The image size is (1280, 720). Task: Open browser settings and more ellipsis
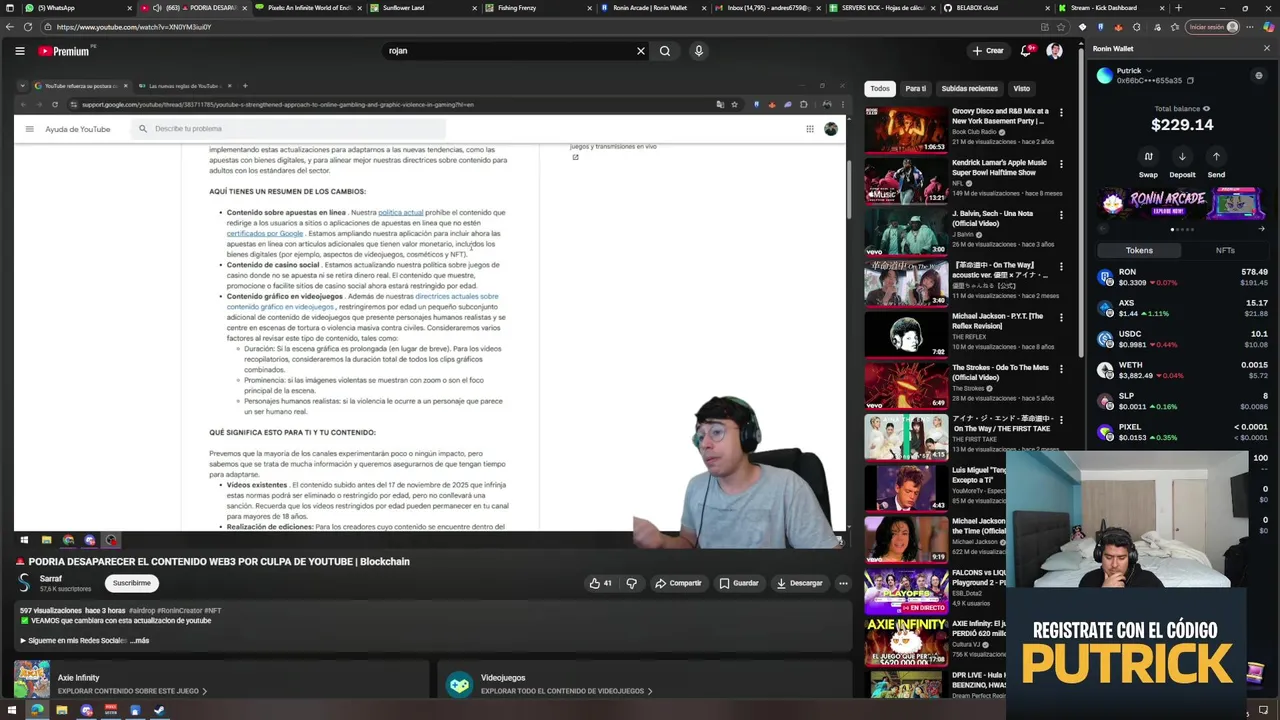[1248, 27]
